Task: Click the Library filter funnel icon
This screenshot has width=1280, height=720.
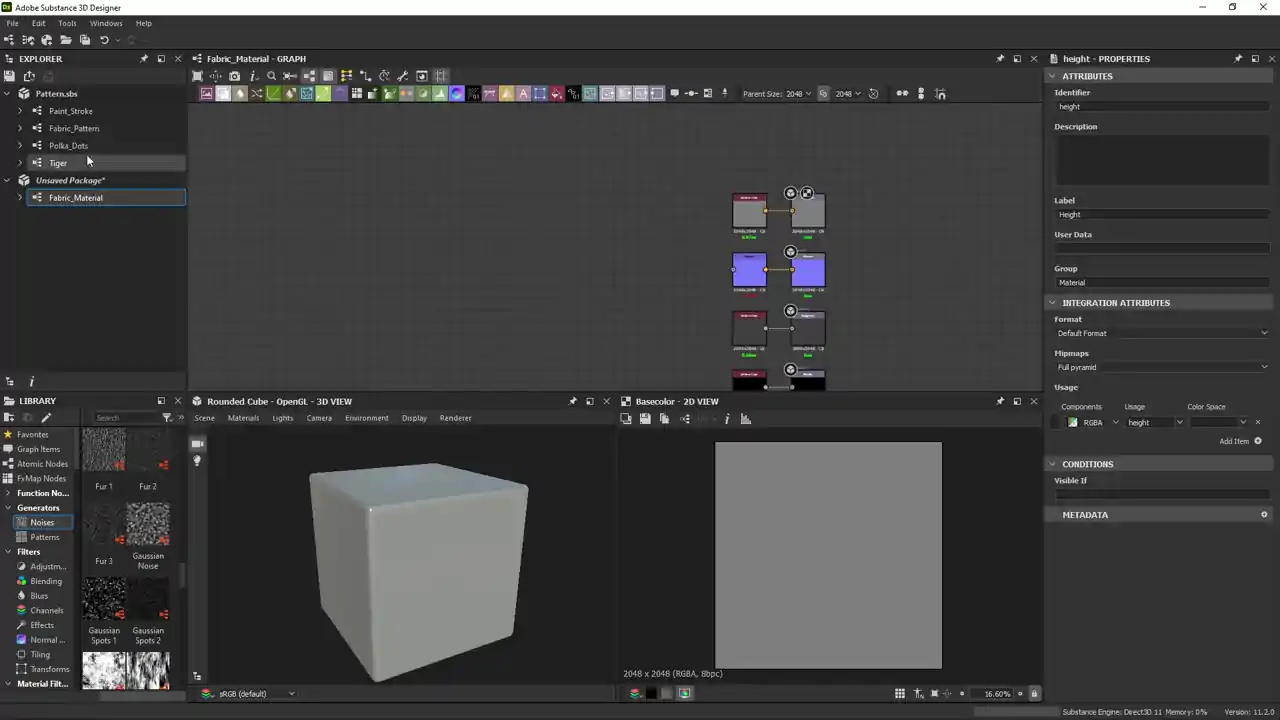Action: 167,418
